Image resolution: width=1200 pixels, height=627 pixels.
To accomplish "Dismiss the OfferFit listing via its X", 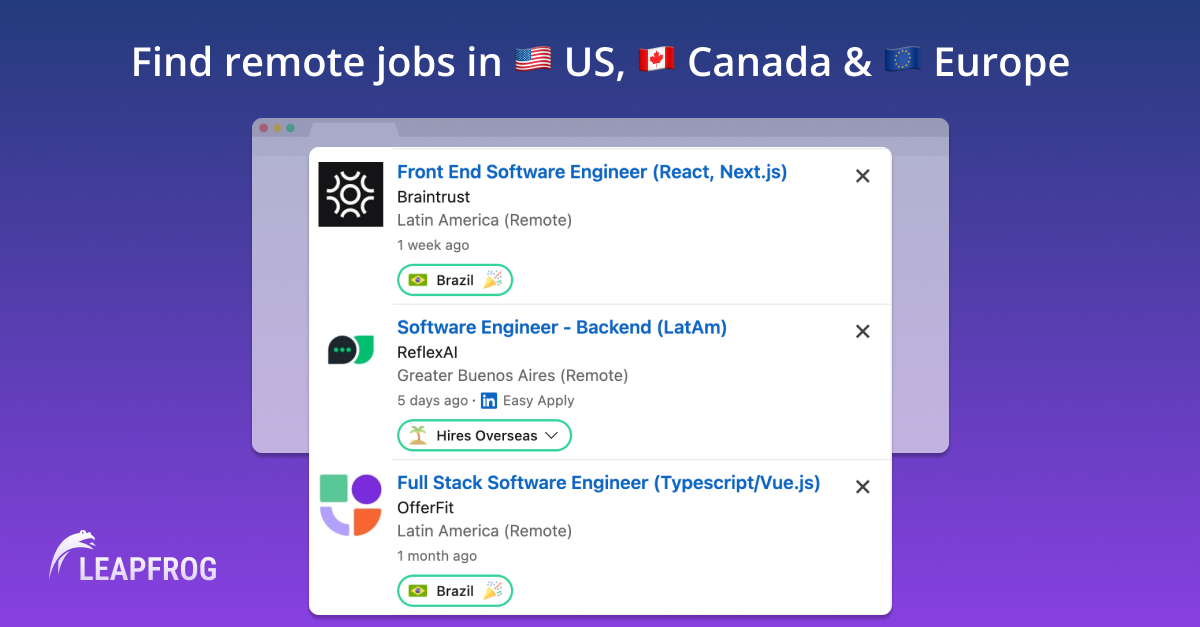I will (862, 486).
